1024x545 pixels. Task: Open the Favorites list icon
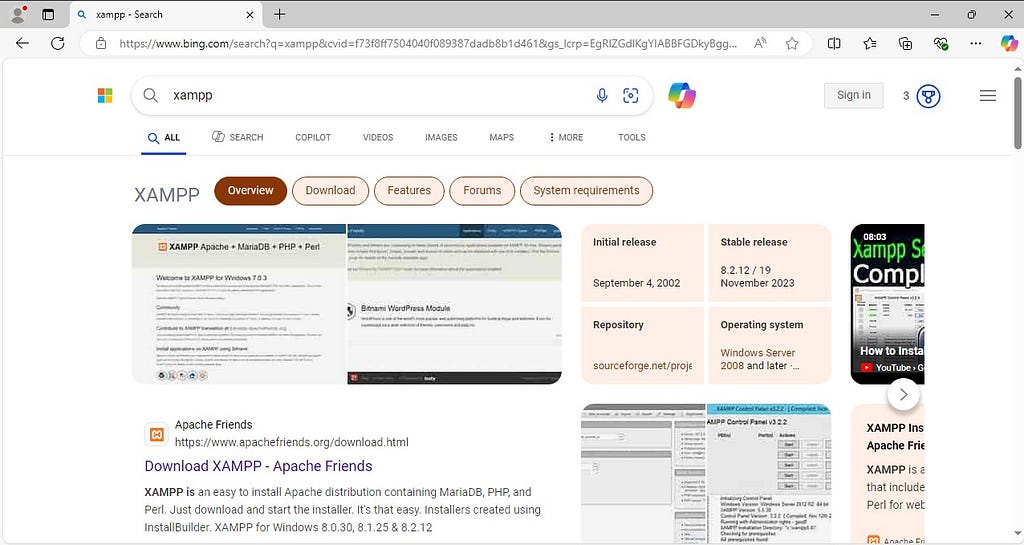869,44
